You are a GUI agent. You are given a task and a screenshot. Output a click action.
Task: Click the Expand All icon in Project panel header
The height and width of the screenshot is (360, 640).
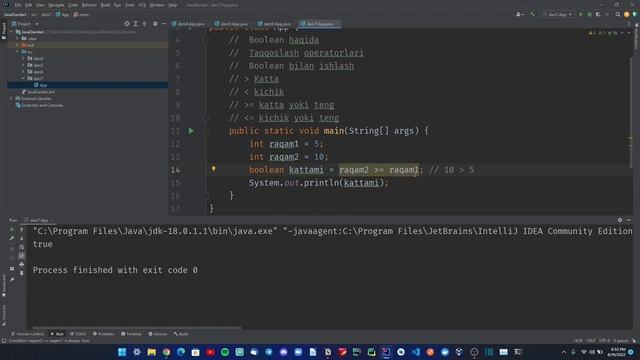click(x=136, y=24)
